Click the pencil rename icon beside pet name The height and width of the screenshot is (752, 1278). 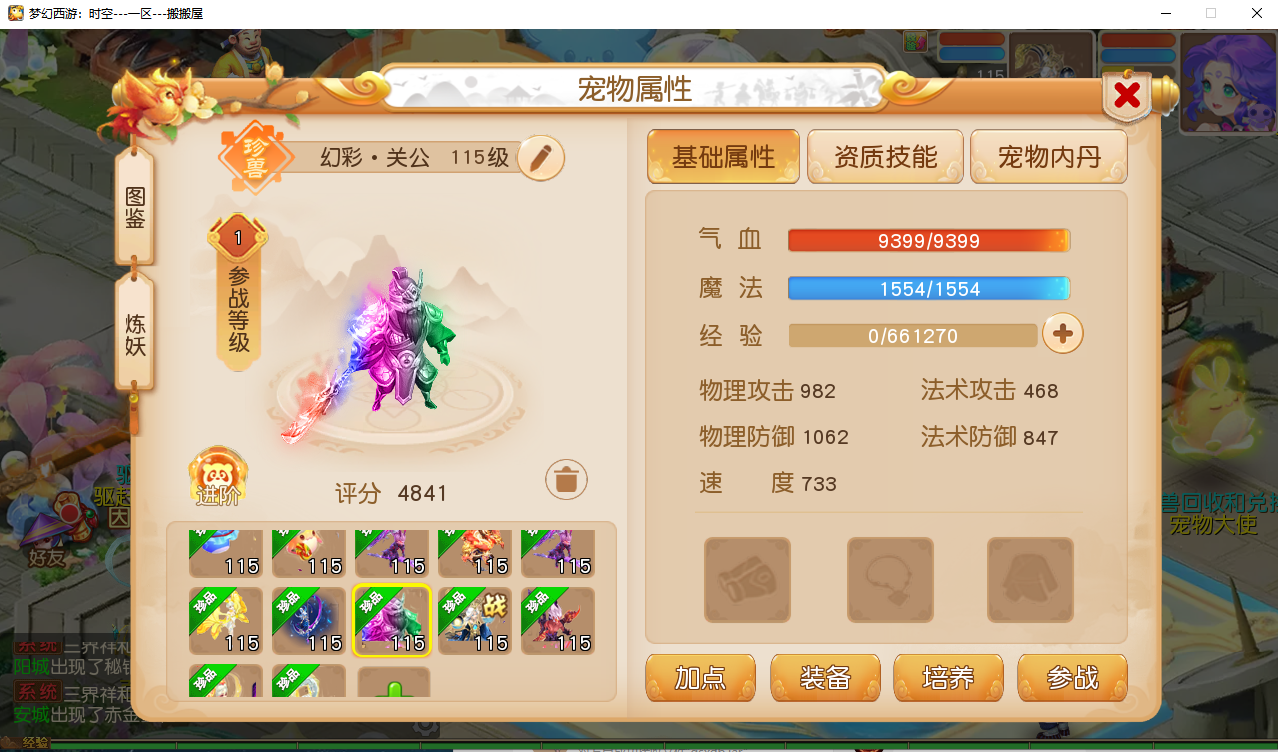pyautogui.click(x=541, y=158)
